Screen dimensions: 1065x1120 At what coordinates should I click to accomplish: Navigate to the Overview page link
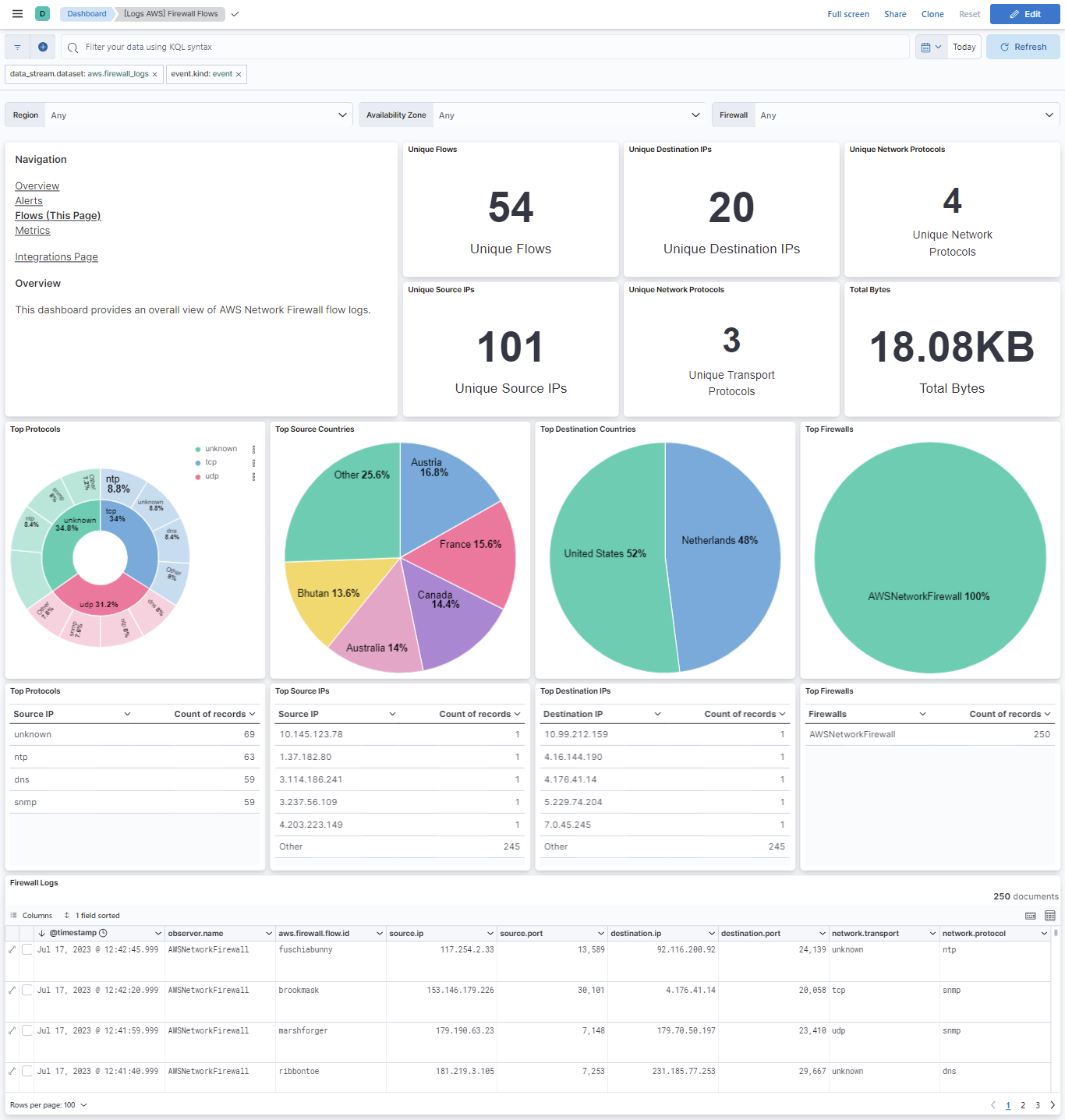pyautogui.click(x=37, y=185)
